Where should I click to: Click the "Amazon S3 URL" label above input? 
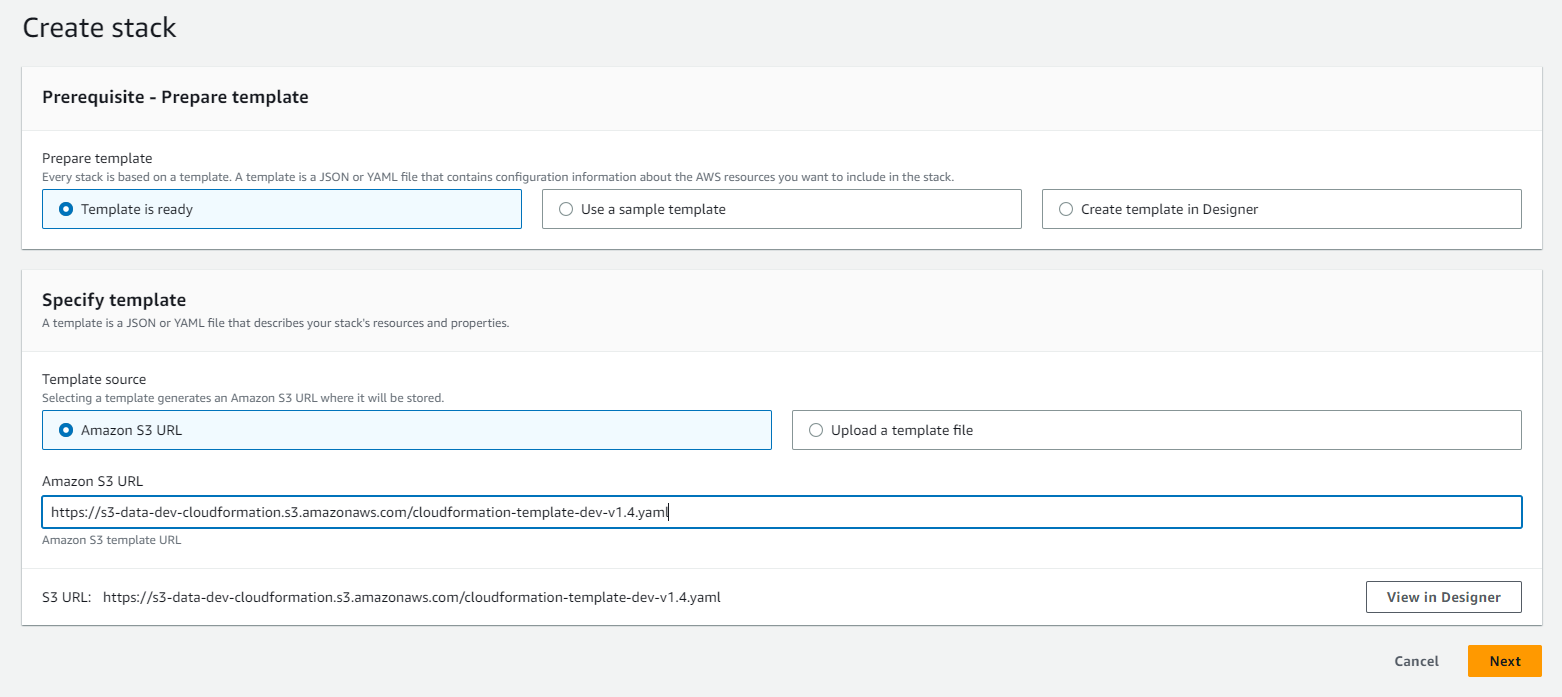pos(92,481)
